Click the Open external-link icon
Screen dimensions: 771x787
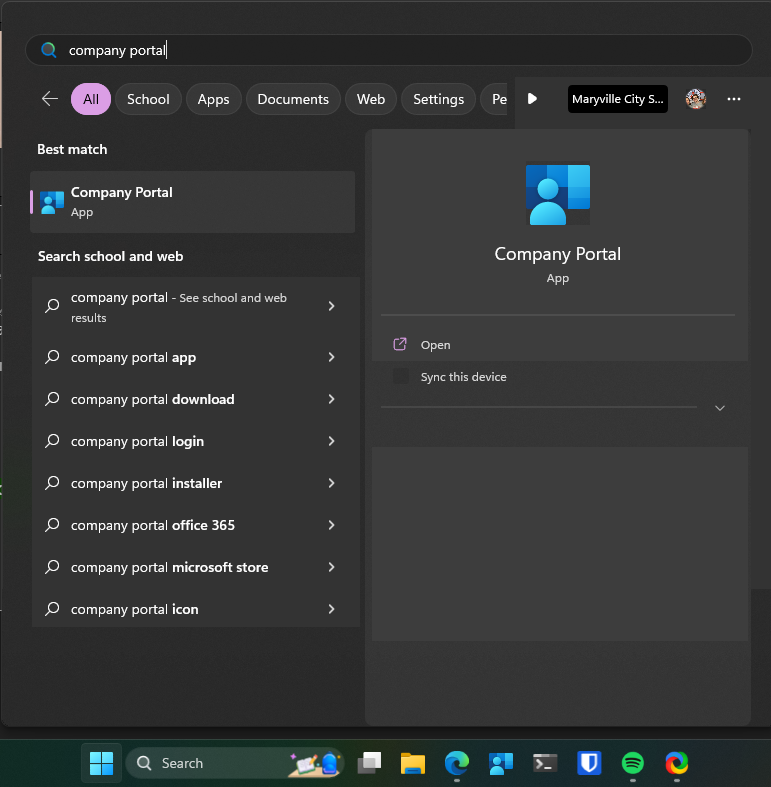[x=400, y=344]
